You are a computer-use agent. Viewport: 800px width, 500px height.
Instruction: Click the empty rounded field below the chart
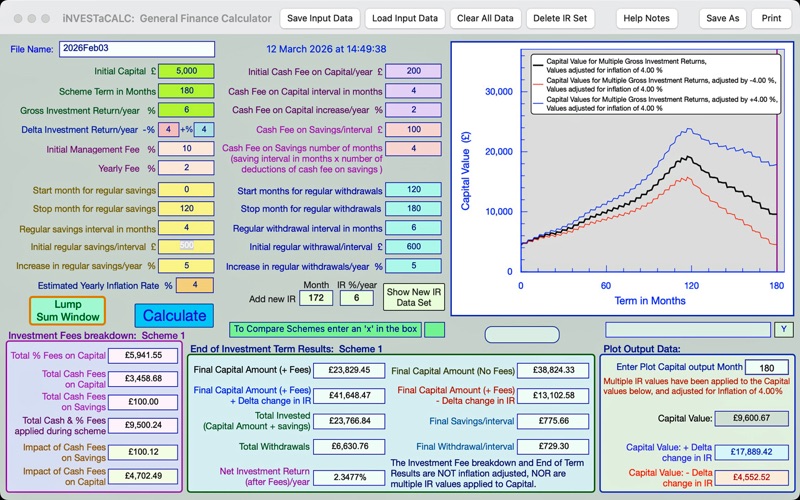(522, 335)
